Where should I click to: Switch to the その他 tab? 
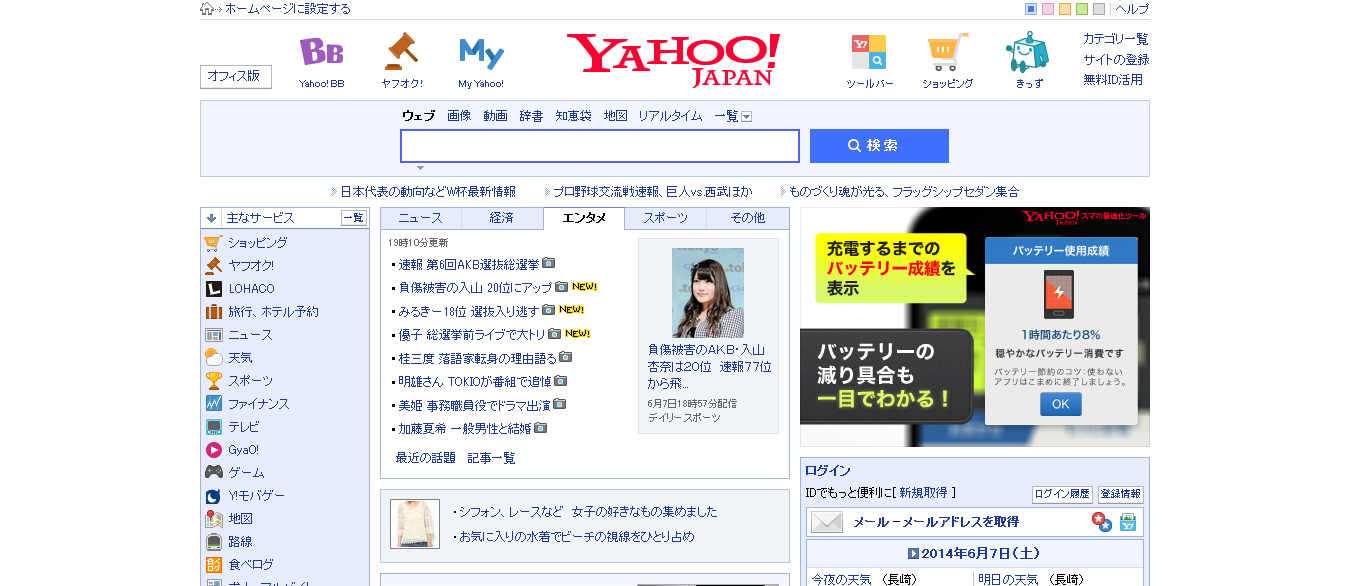tap(747, 218)
